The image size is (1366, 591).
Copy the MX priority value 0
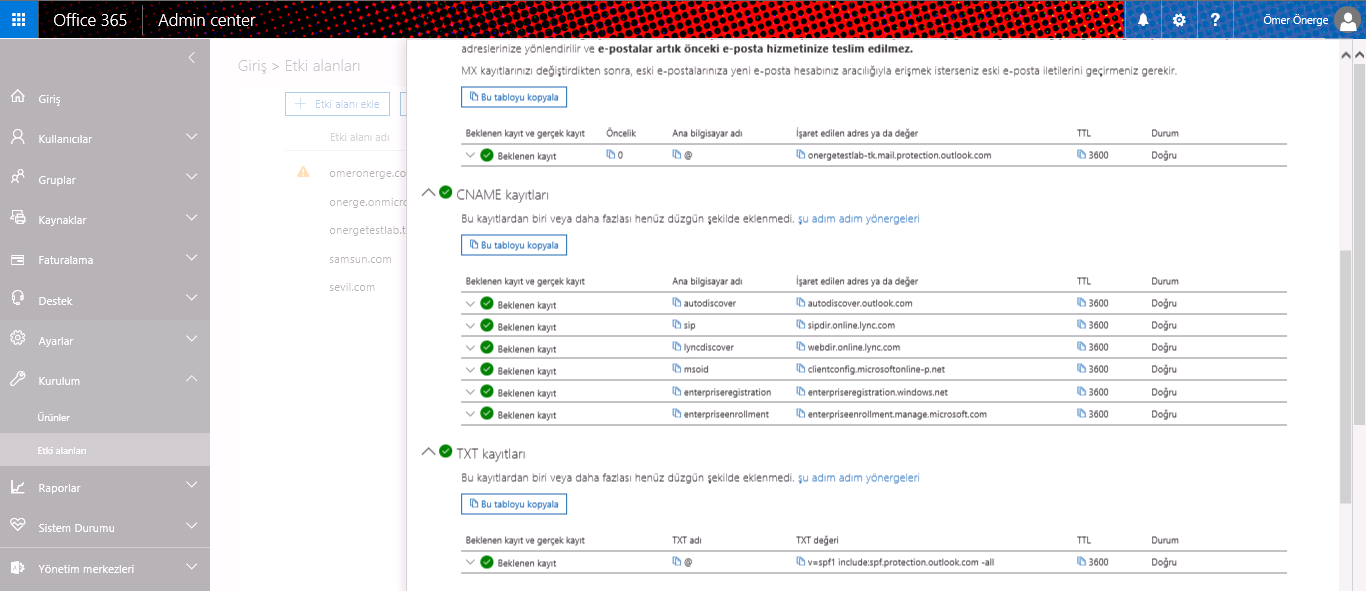(611, 155)
